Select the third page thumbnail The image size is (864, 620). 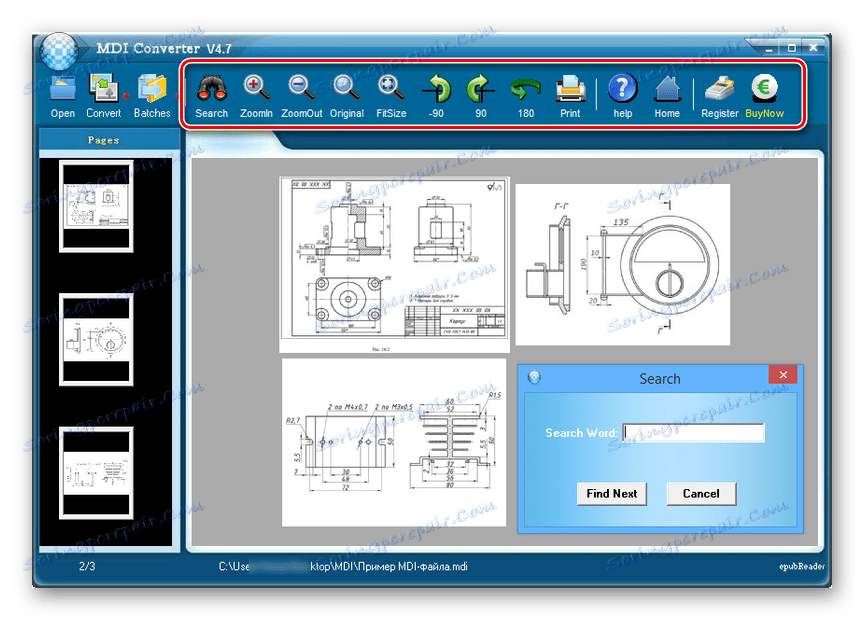[x=96, y=473]
